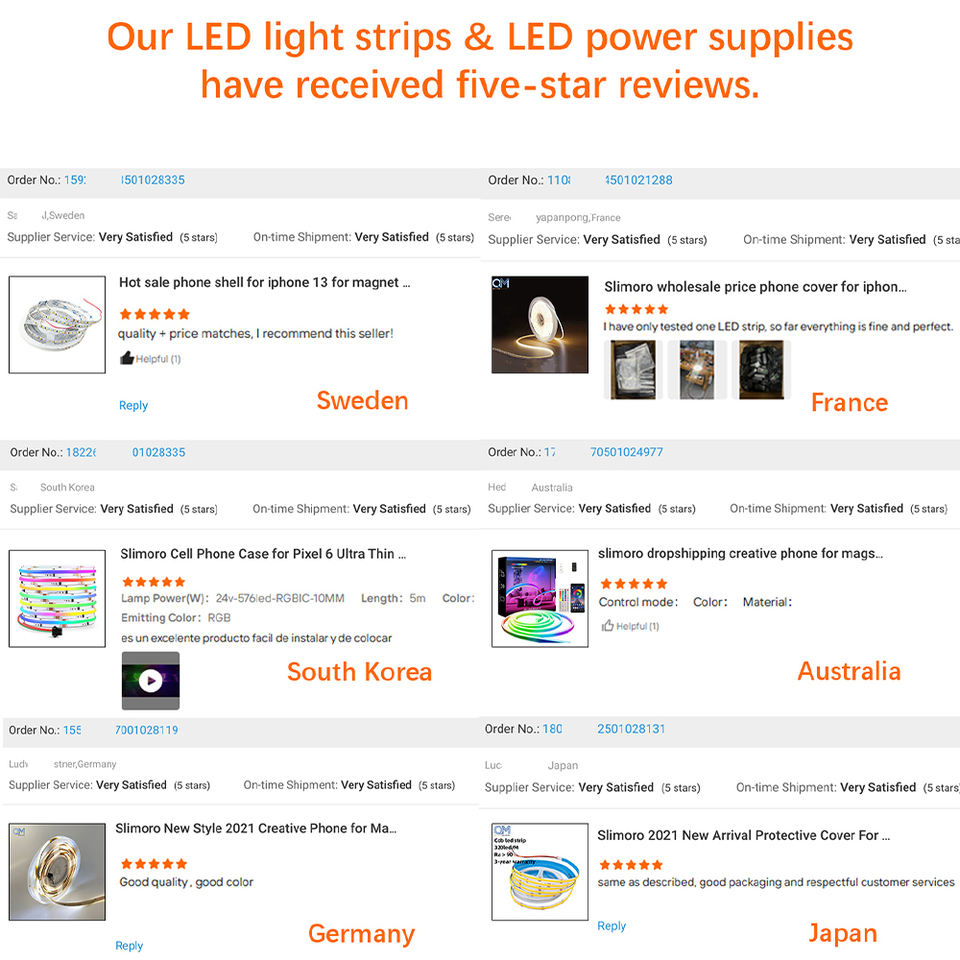Click the star rating in the Japan review

(631, 864)
